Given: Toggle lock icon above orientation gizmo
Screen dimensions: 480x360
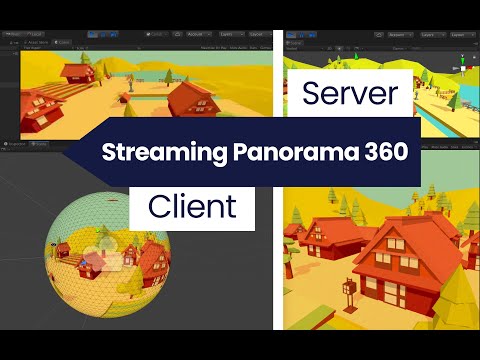Looking at the screenshot, I should click(x=475, y=57).
